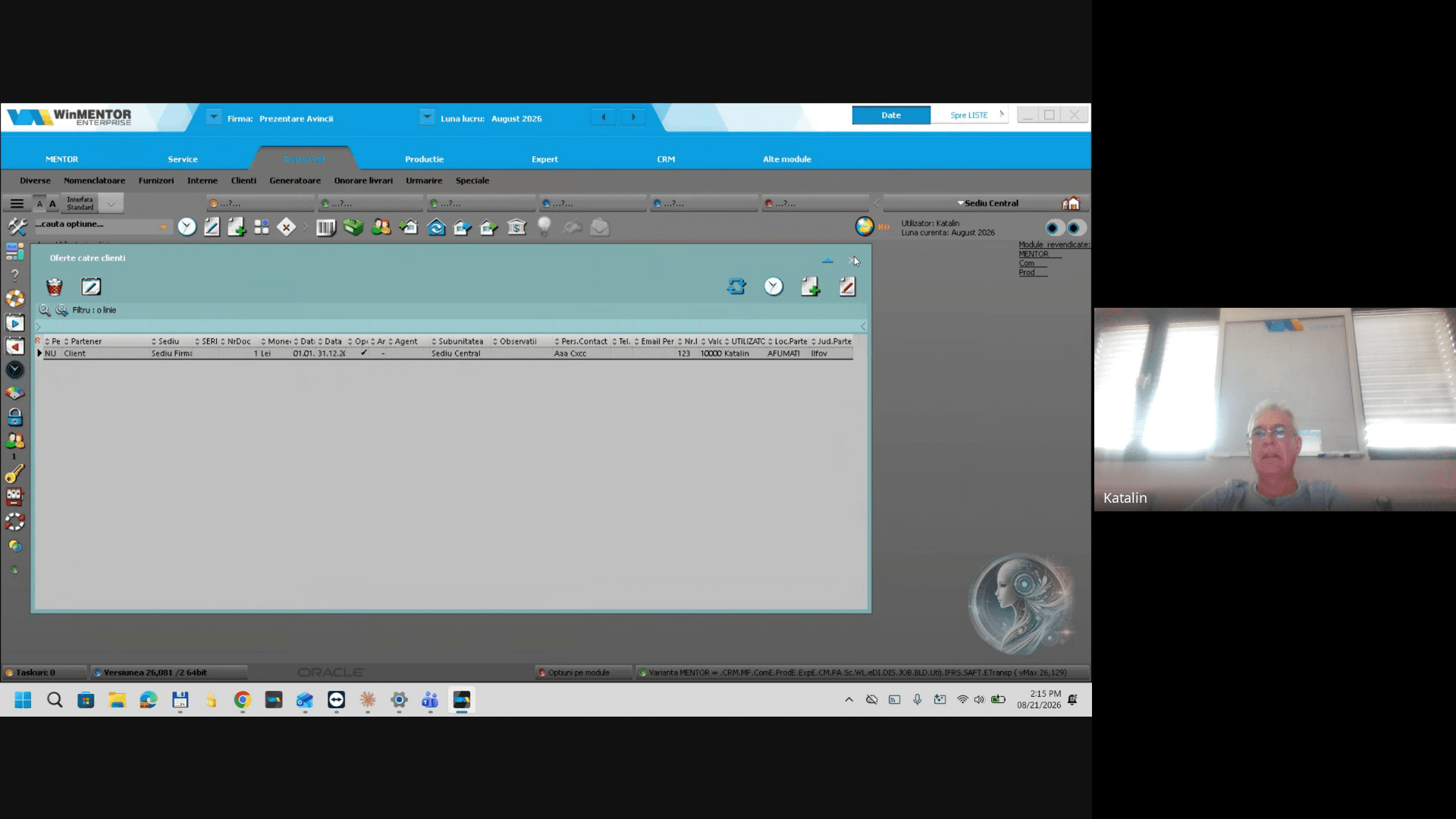The height and width of the screenshot is (819, 1456).
Task: Open the MENTOR module tab
Action: coord(61,159)
